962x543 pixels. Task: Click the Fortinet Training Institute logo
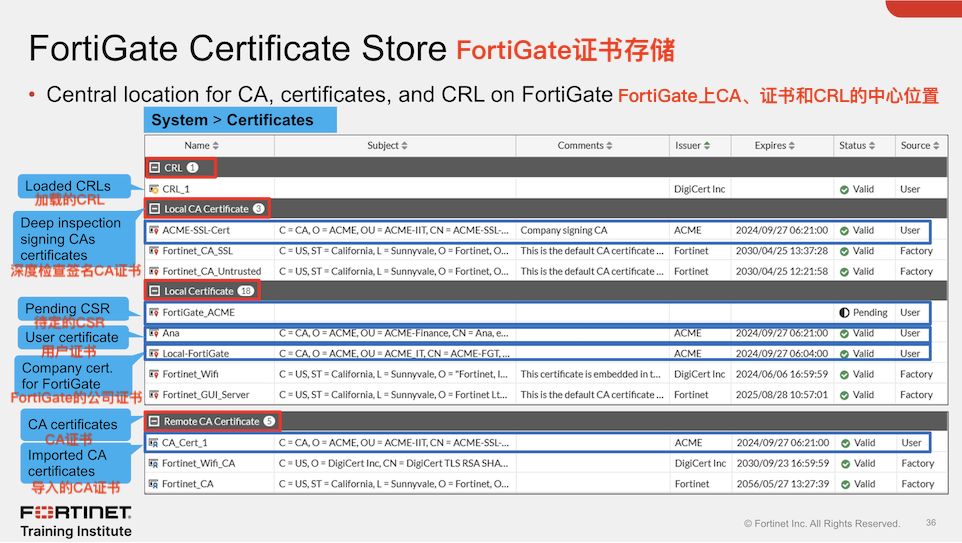coord(76,522)
